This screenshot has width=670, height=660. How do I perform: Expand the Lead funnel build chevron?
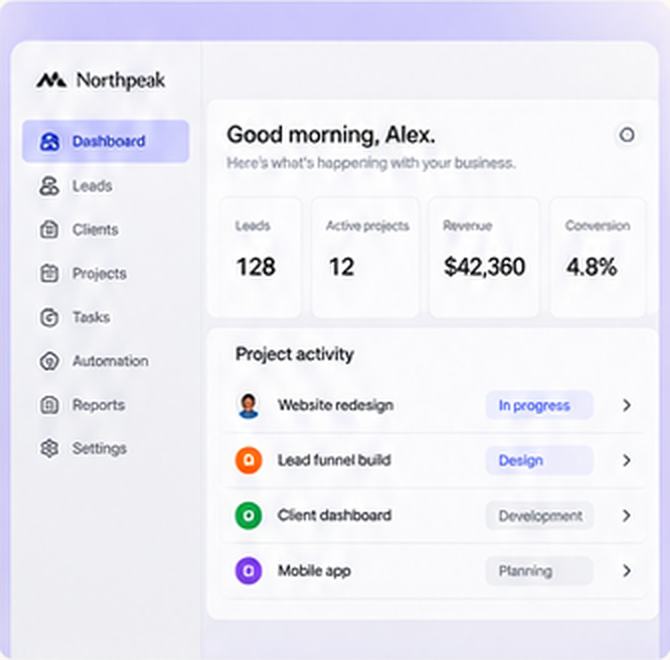627,460
